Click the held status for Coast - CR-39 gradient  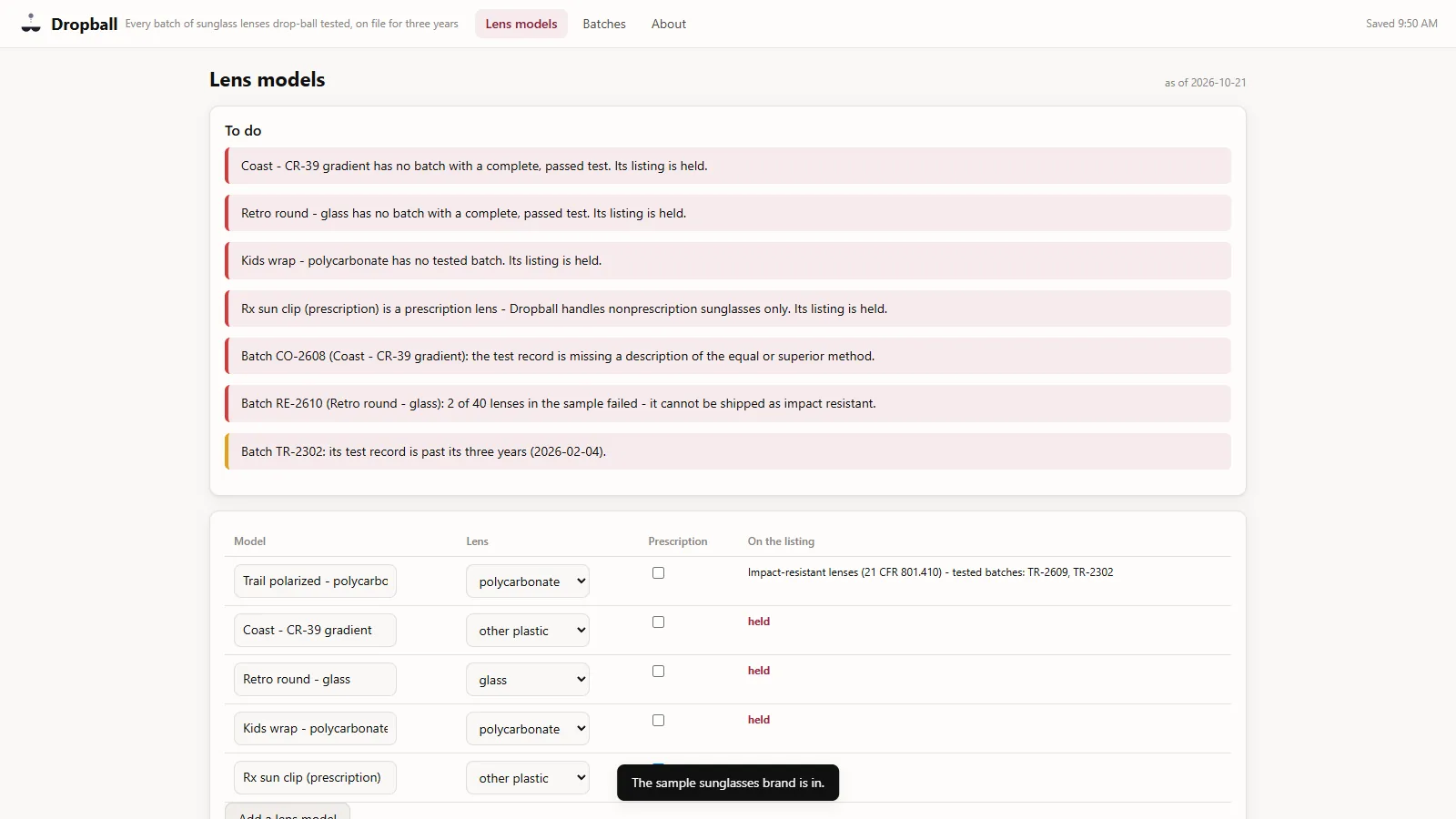click(x=759, y=622)
